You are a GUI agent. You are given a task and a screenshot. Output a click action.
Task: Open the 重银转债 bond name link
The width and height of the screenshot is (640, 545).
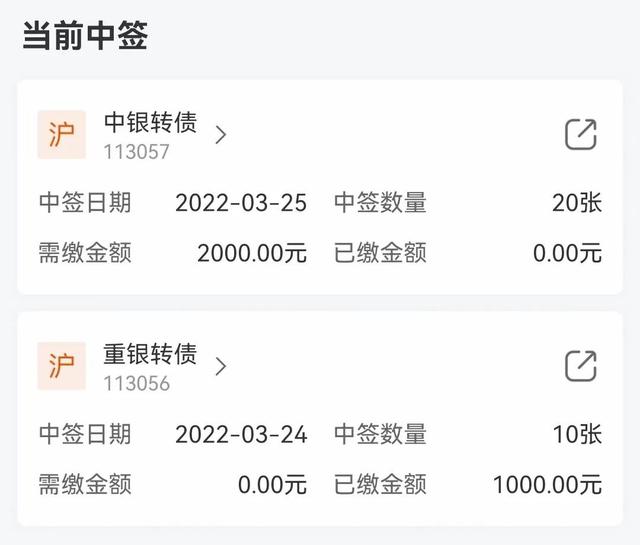point(150,354)
